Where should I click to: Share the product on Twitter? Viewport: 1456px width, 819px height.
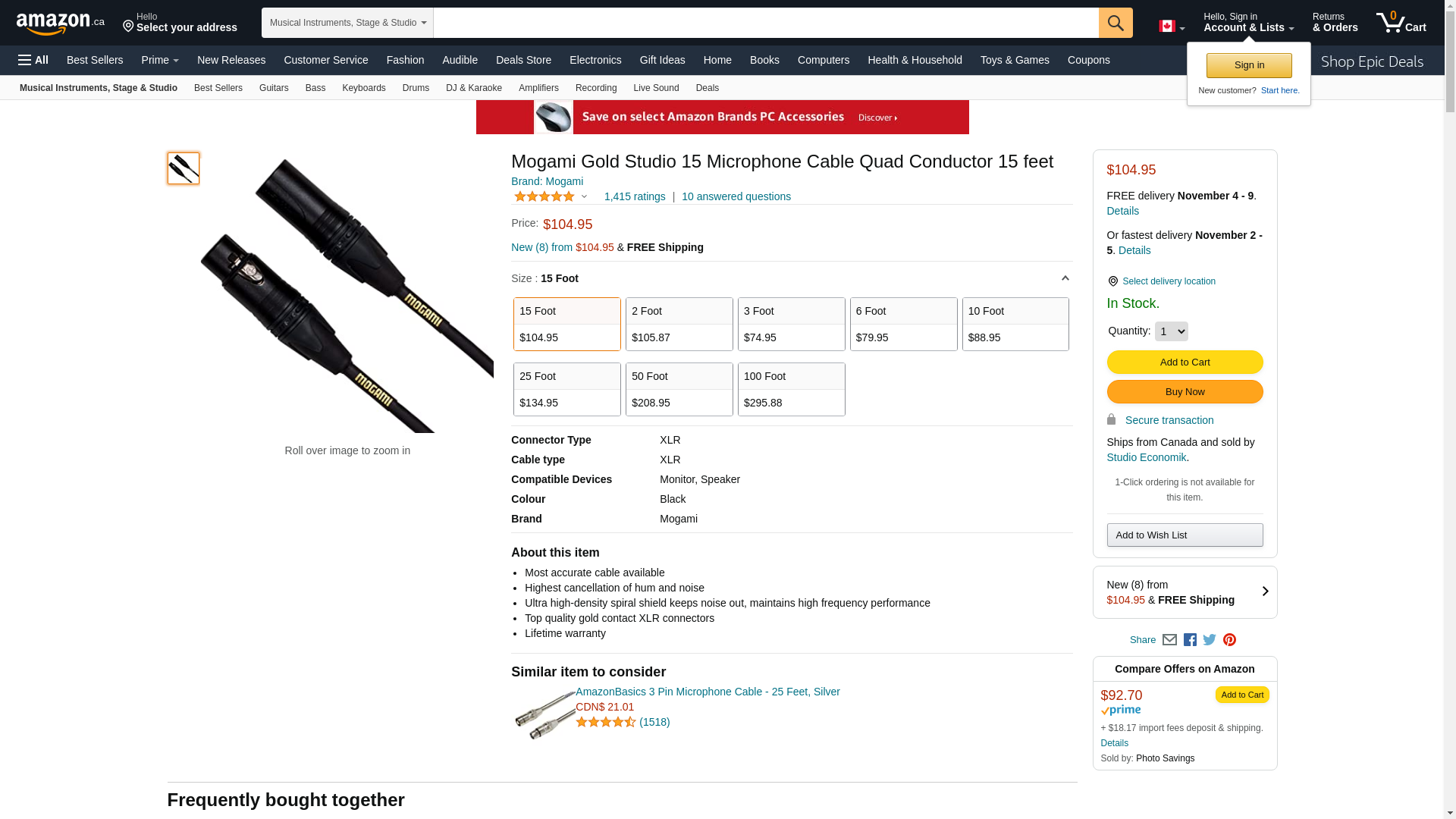click(1210, 640)
